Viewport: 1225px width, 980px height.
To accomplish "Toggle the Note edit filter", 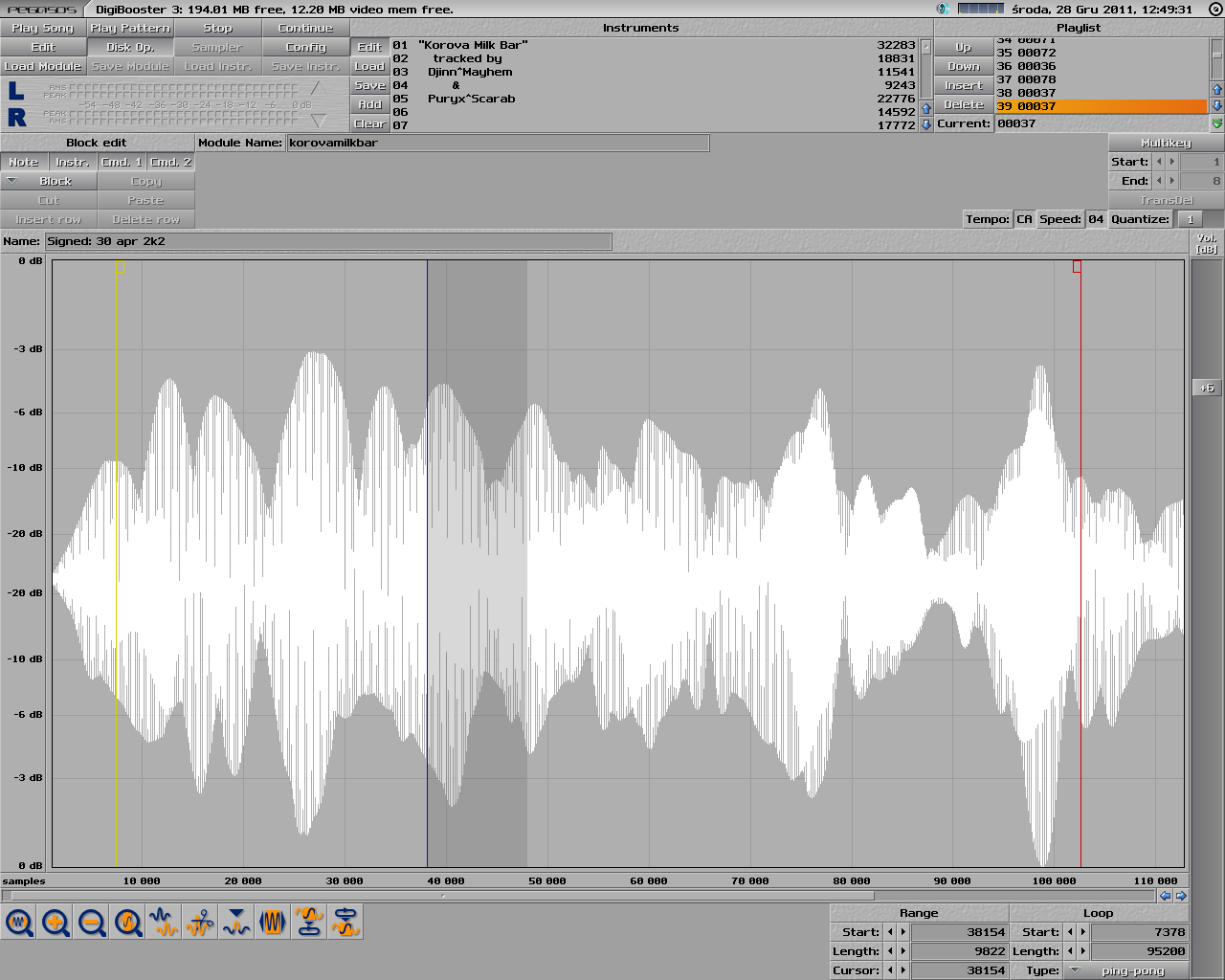I will 24,162.
